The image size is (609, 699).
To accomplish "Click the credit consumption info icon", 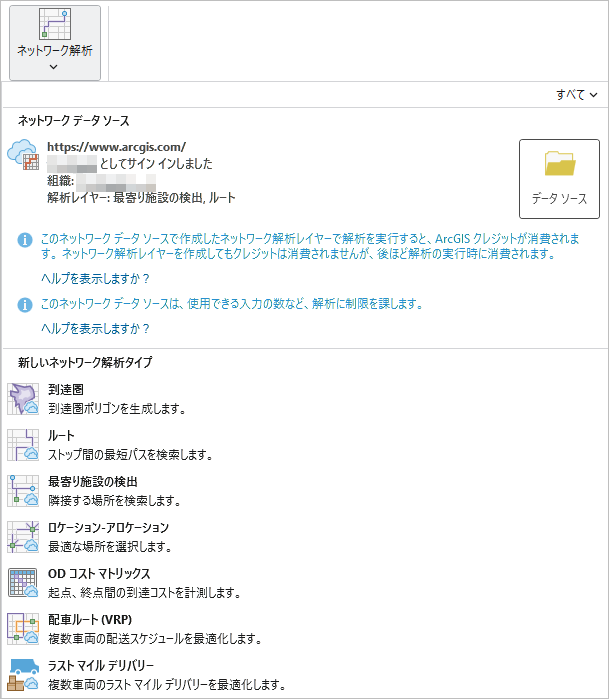I will [x=26, y=240].
